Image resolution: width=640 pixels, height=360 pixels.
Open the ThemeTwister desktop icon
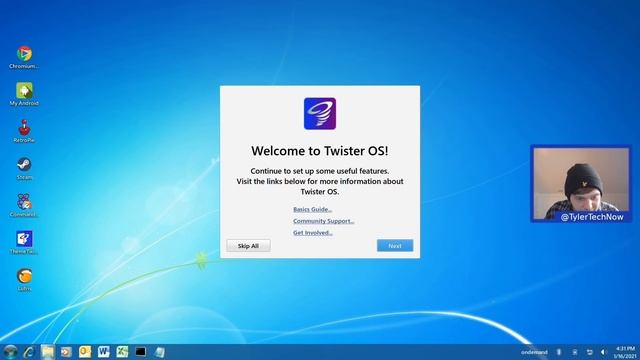24,242
